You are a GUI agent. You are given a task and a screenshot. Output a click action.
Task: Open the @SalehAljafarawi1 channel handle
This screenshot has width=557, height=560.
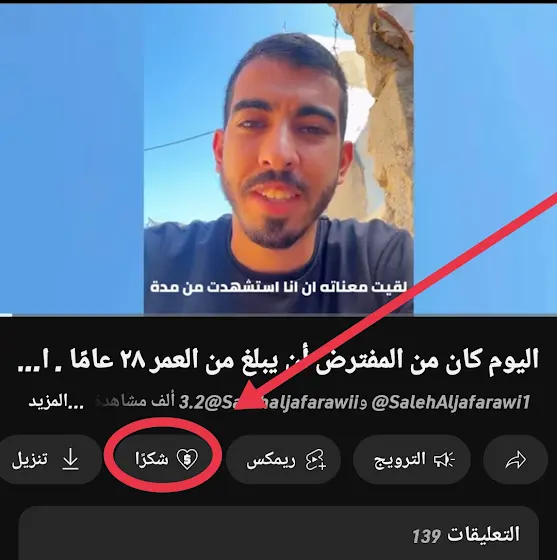coord(451,402)
